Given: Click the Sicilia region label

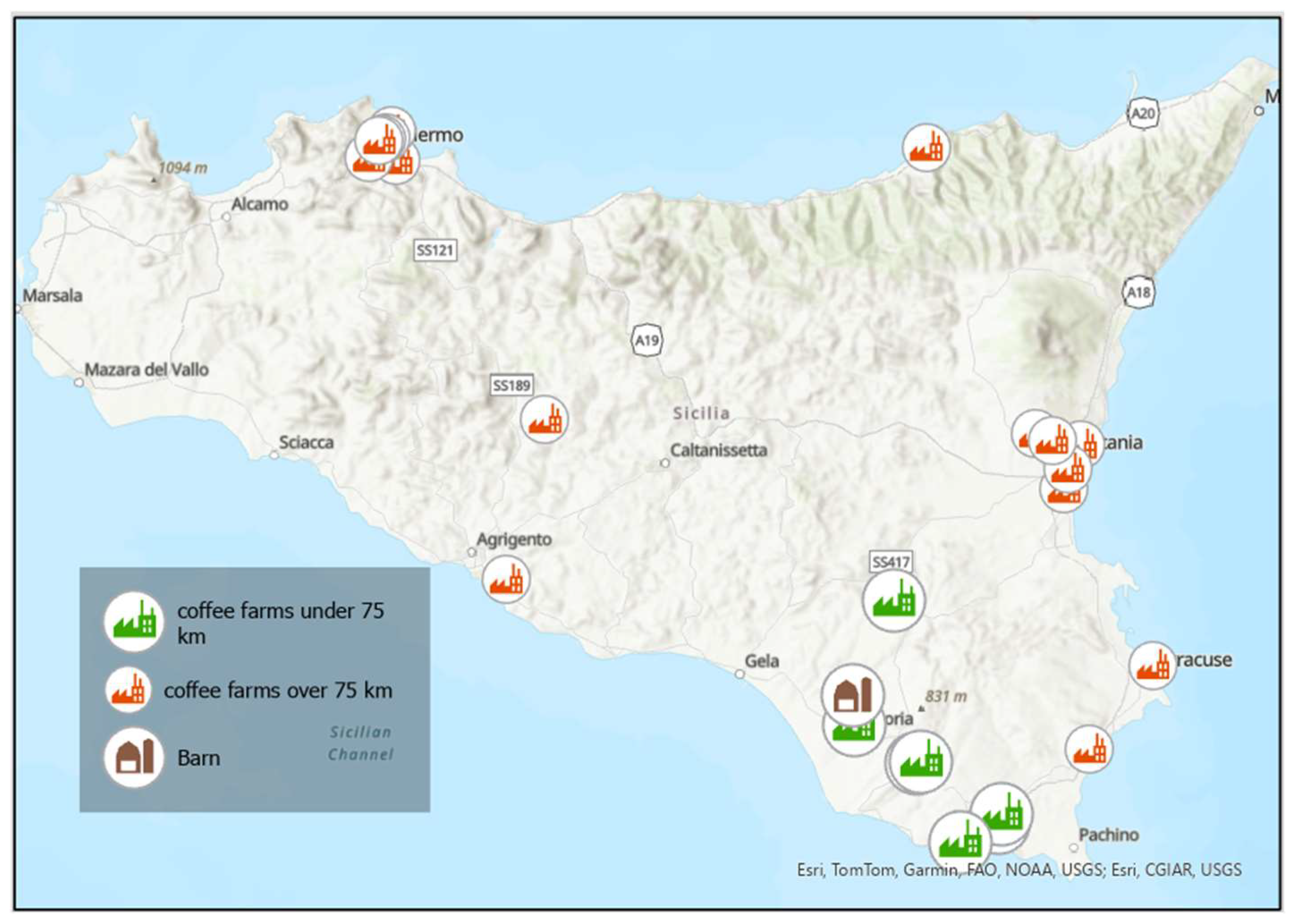Looking at the screenshot, I should coord(701,413).
